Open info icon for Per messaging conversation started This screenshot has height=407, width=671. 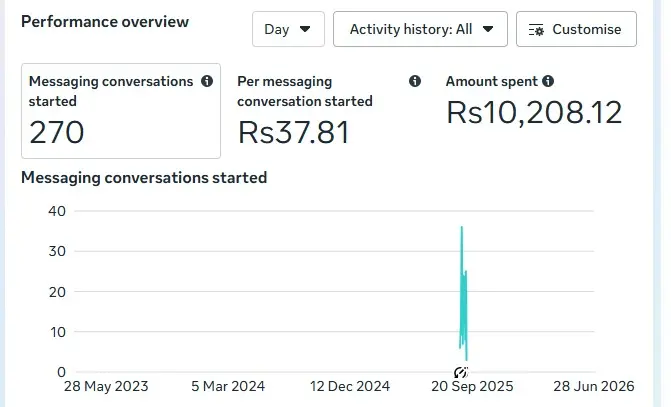pos(415,81)
